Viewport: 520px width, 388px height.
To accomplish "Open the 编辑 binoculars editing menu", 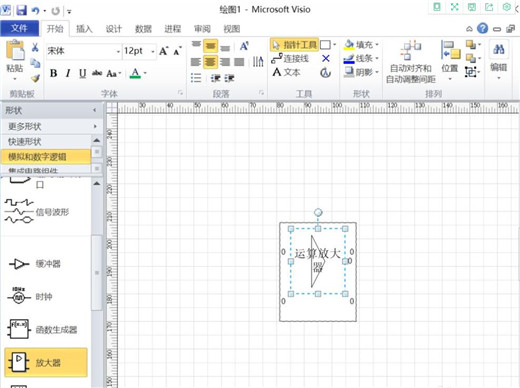I will [499, 60].
